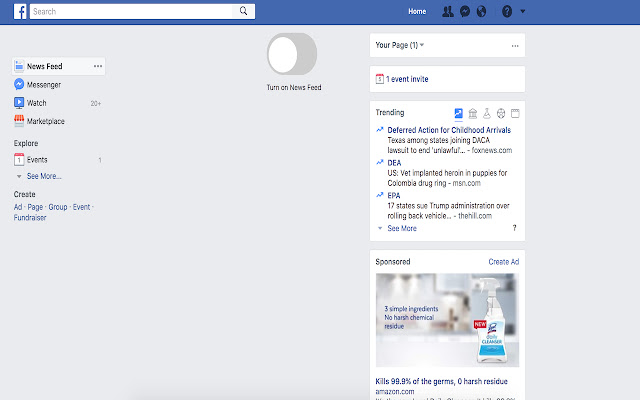This screenshot has height=400, width=640.
Task: Open the Messenger icon in the top bar
Action: tap(464, 11)
